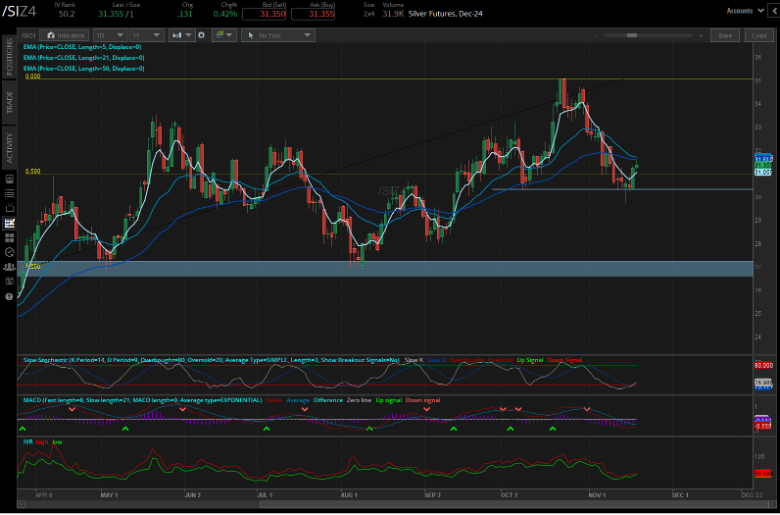Open the No Tool drawing tool dropdown
The width and height of the screenshot is (780, 515).
pyautogui.click(x=278, y=35)
